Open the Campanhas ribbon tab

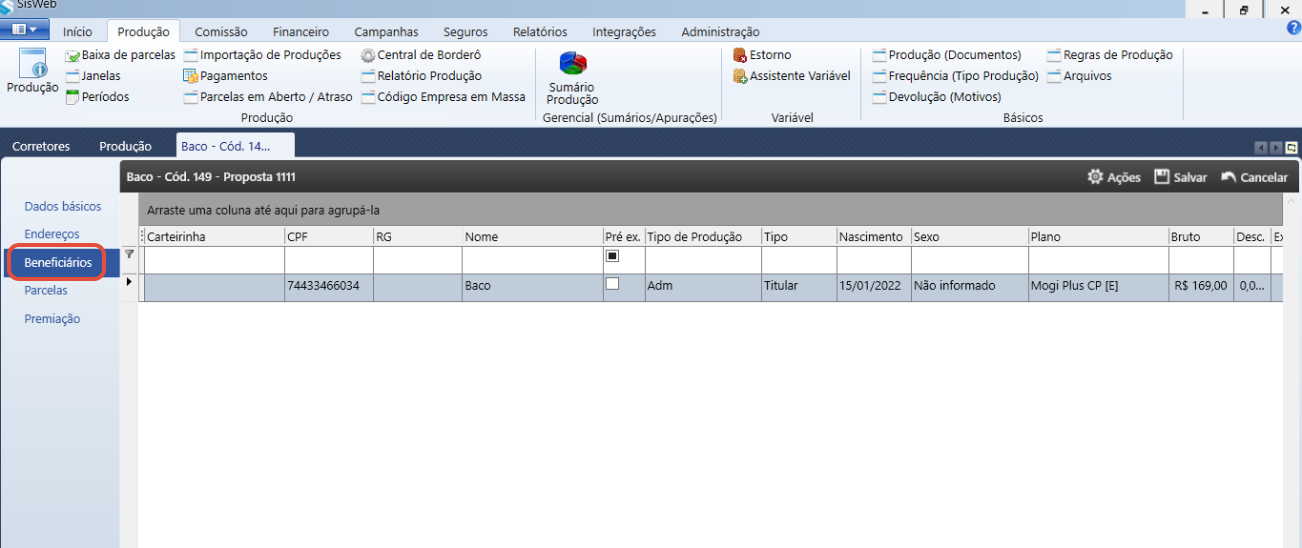tap(386, 32)
